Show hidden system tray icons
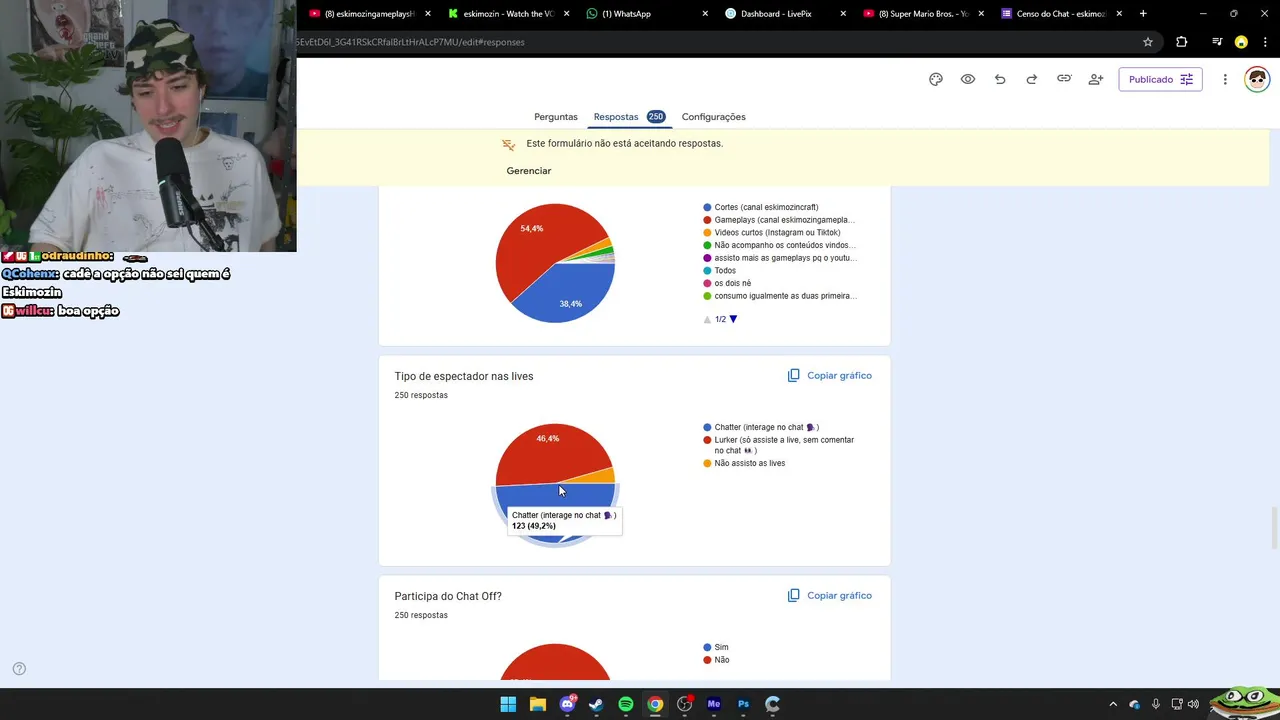The width and height of the screenshot is (1280, 720). tap(1113, 704)
